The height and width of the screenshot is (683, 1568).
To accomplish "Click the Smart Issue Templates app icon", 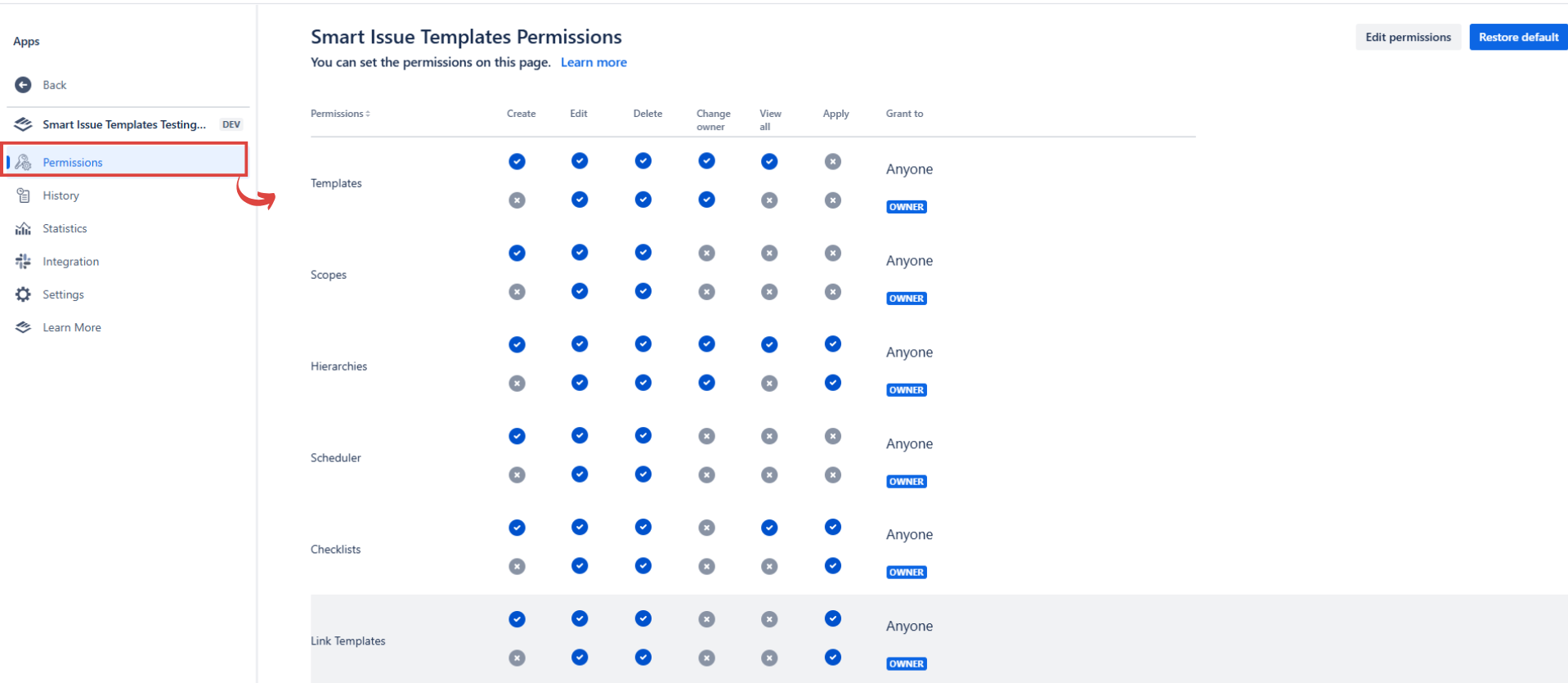I will pos(24,124).
